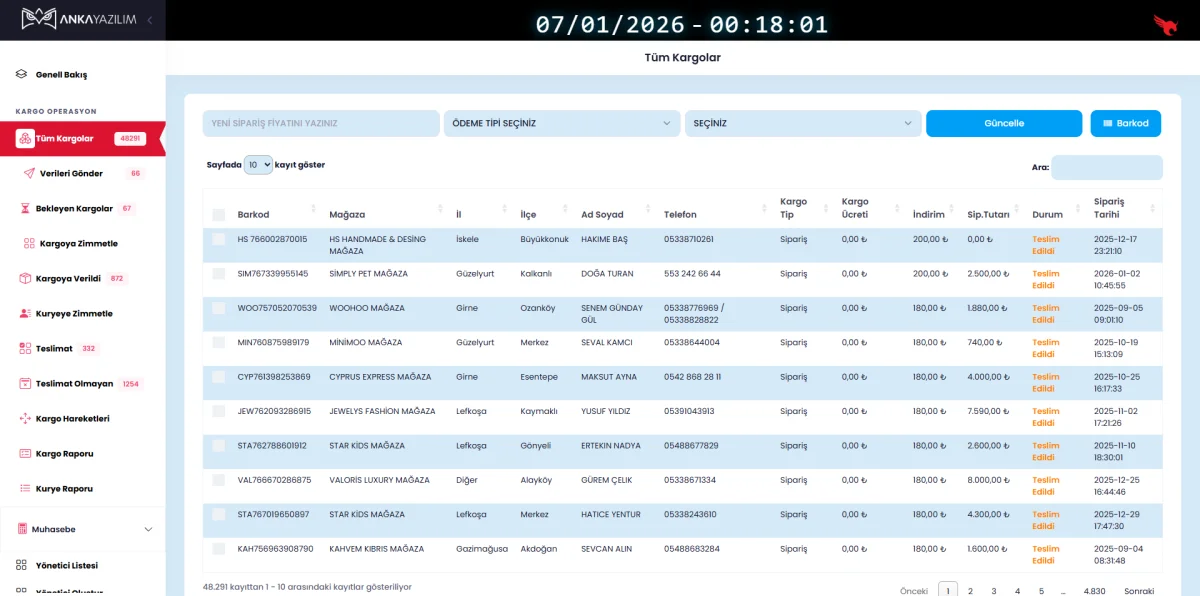
Task: Go to Kargo Raporu menu item
Action: 64,454
